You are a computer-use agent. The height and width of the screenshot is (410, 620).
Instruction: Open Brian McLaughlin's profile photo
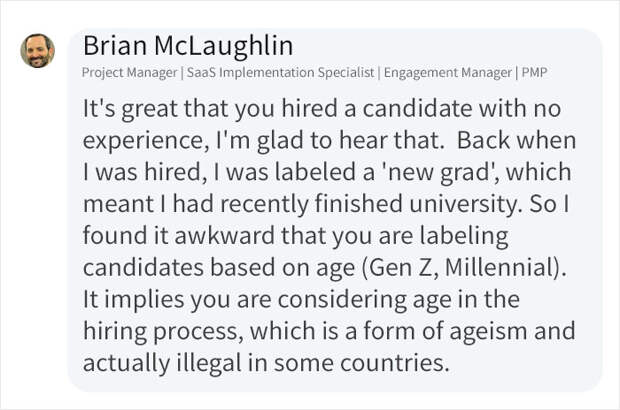pyautogui.click(x=38, y=51)
